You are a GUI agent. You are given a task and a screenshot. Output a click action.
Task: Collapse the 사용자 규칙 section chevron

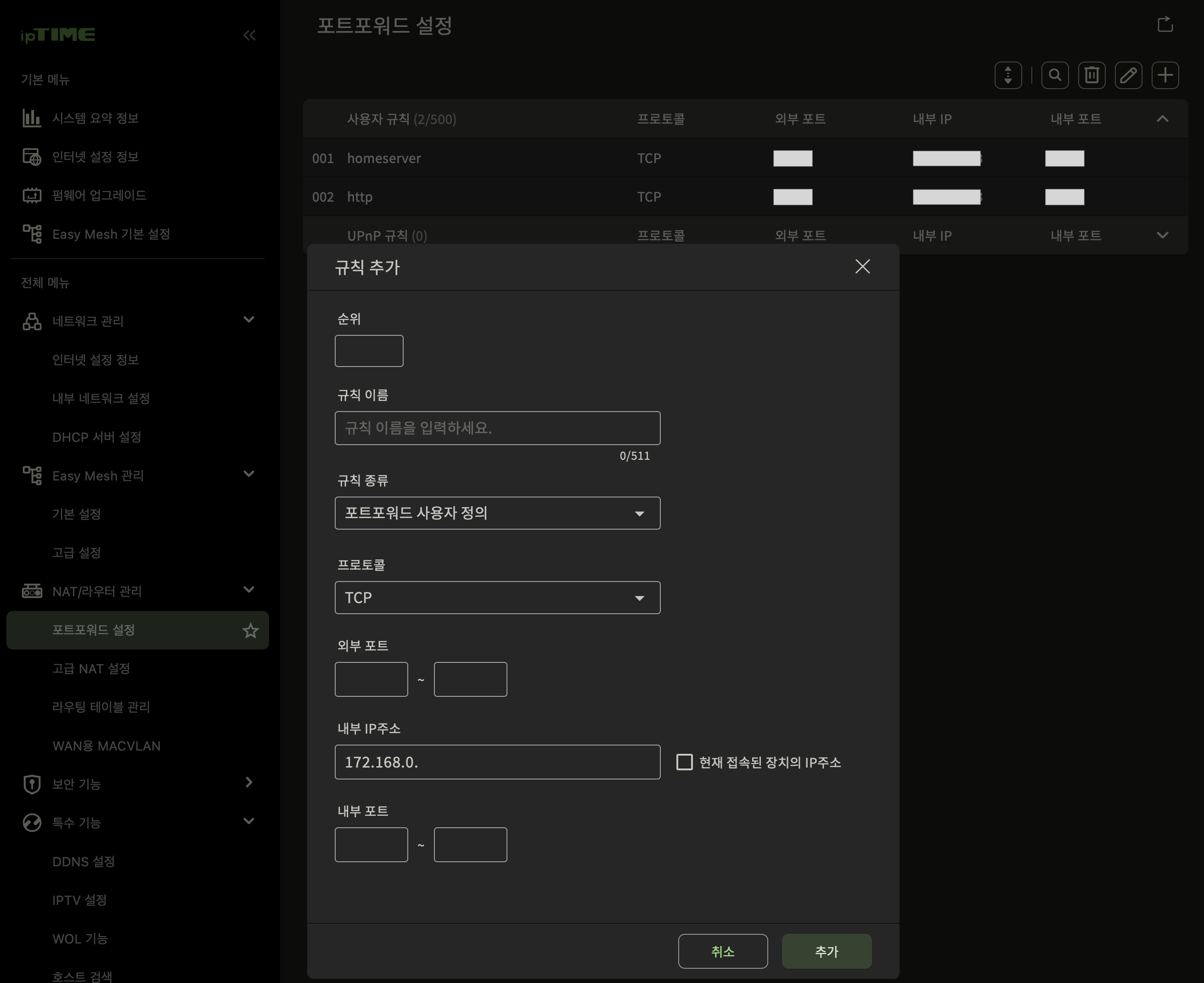click(x=1162, y=119)
